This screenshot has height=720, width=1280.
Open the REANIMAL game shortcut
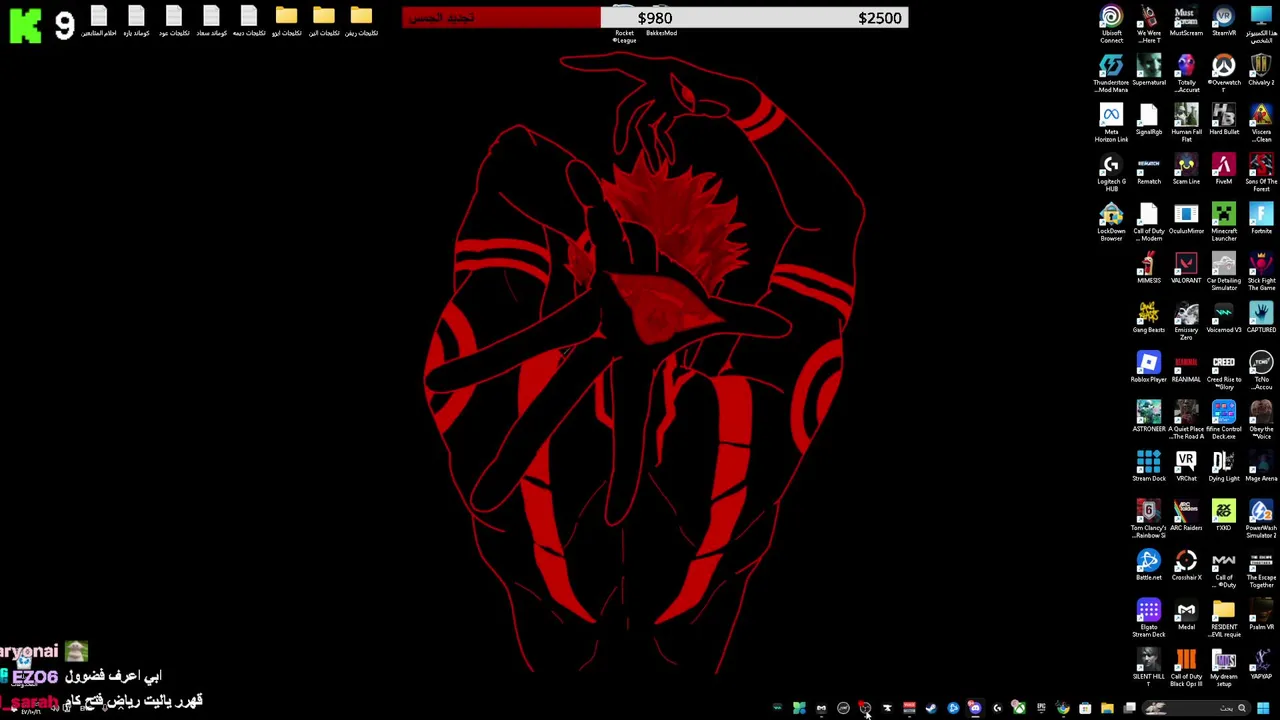coord(1186,368)
